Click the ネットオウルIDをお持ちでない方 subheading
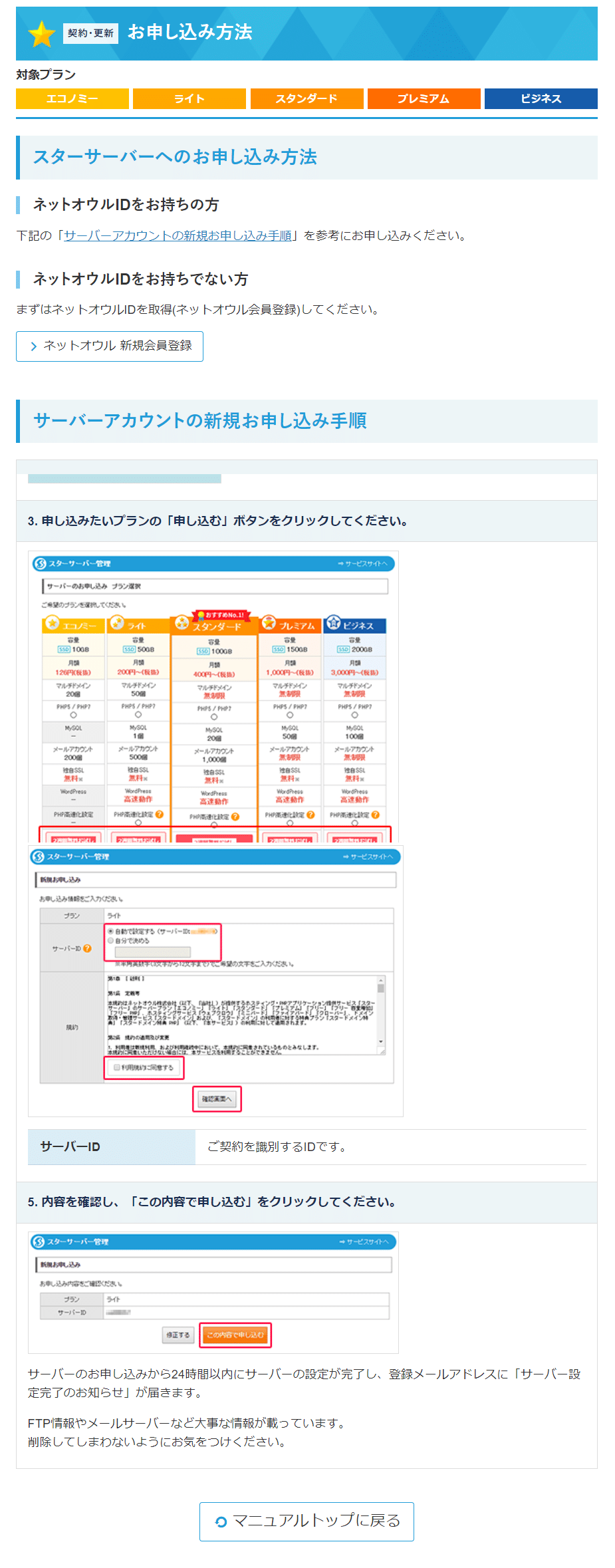 [x=140, y=279]
